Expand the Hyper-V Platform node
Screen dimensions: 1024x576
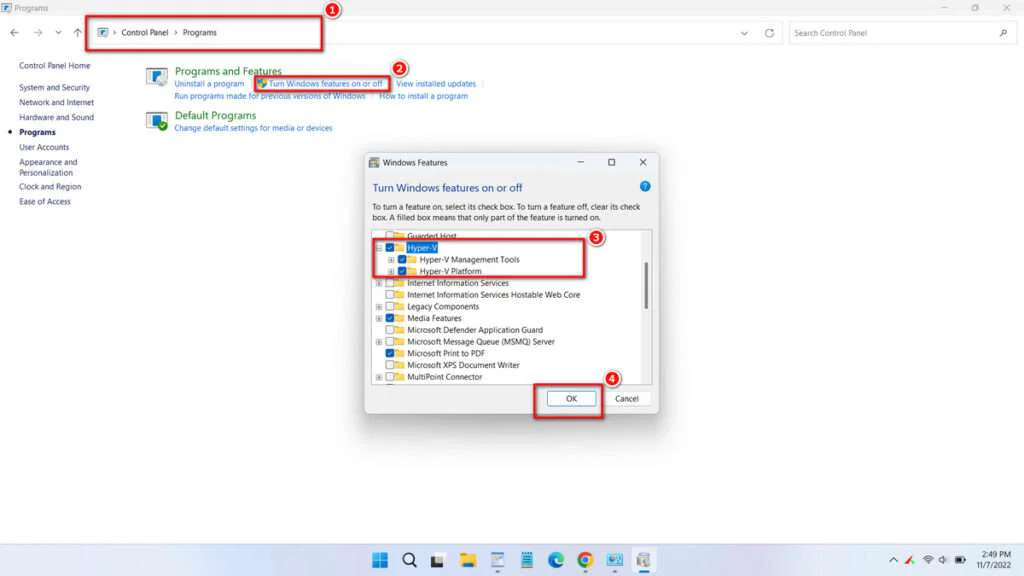(390, 271)
